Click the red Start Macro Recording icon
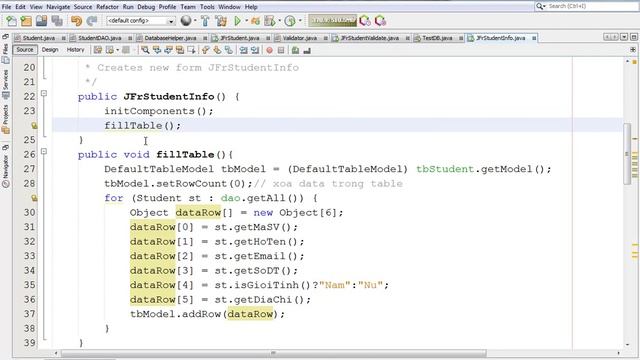Image resolution: width=640 pixels, height=360 pixels. (x=269, y=50)
